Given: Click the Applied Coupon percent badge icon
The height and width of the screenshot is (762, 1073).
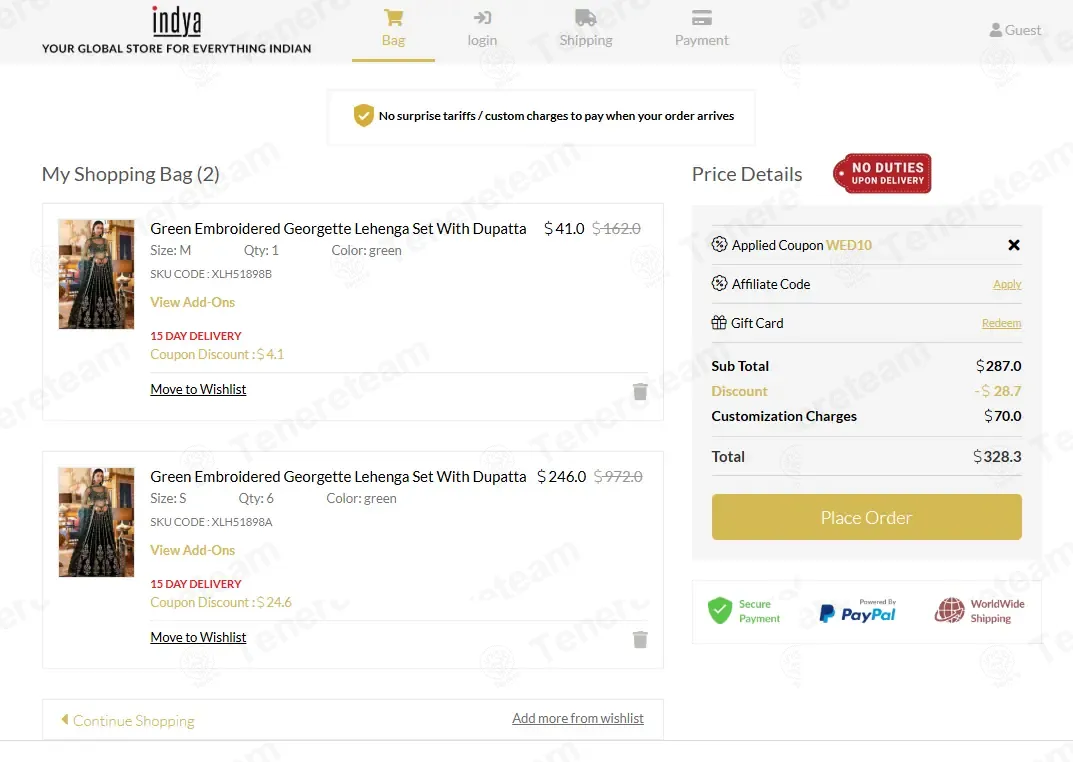Looking at the screenshot, I should tap(719, 244).
